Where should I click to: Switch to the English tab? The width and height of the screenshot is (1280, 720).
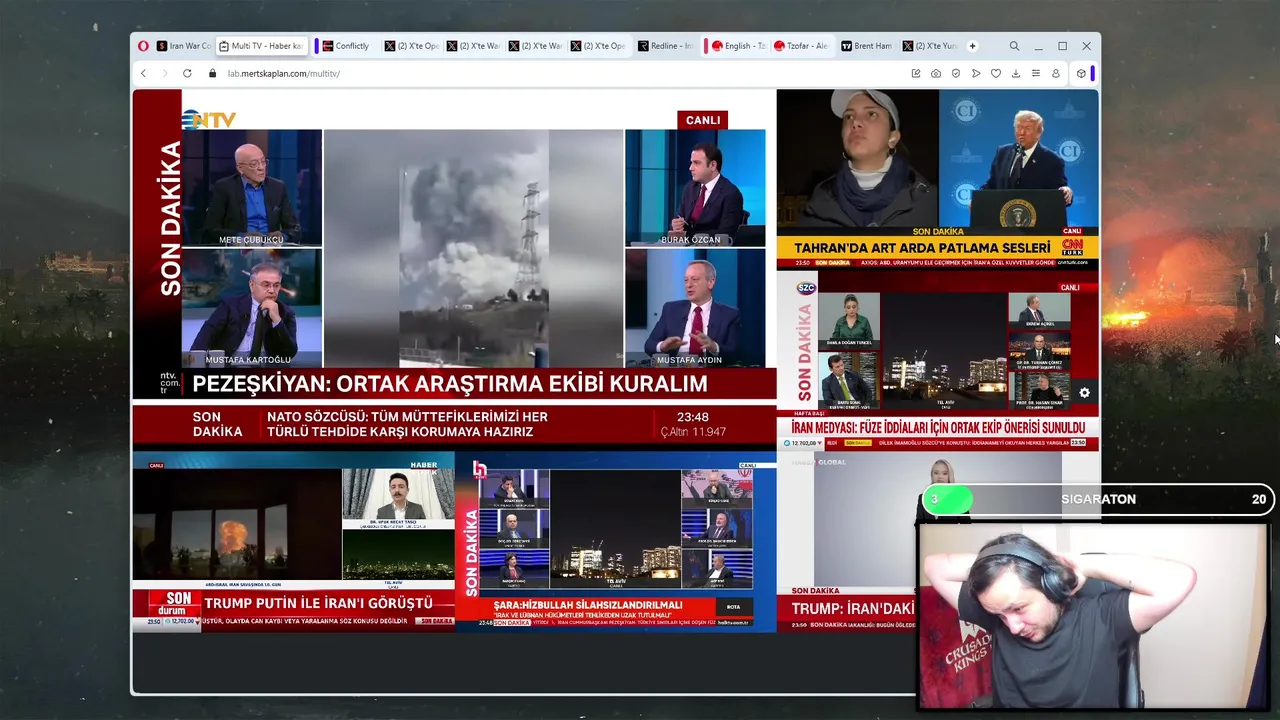click(739, 46)
